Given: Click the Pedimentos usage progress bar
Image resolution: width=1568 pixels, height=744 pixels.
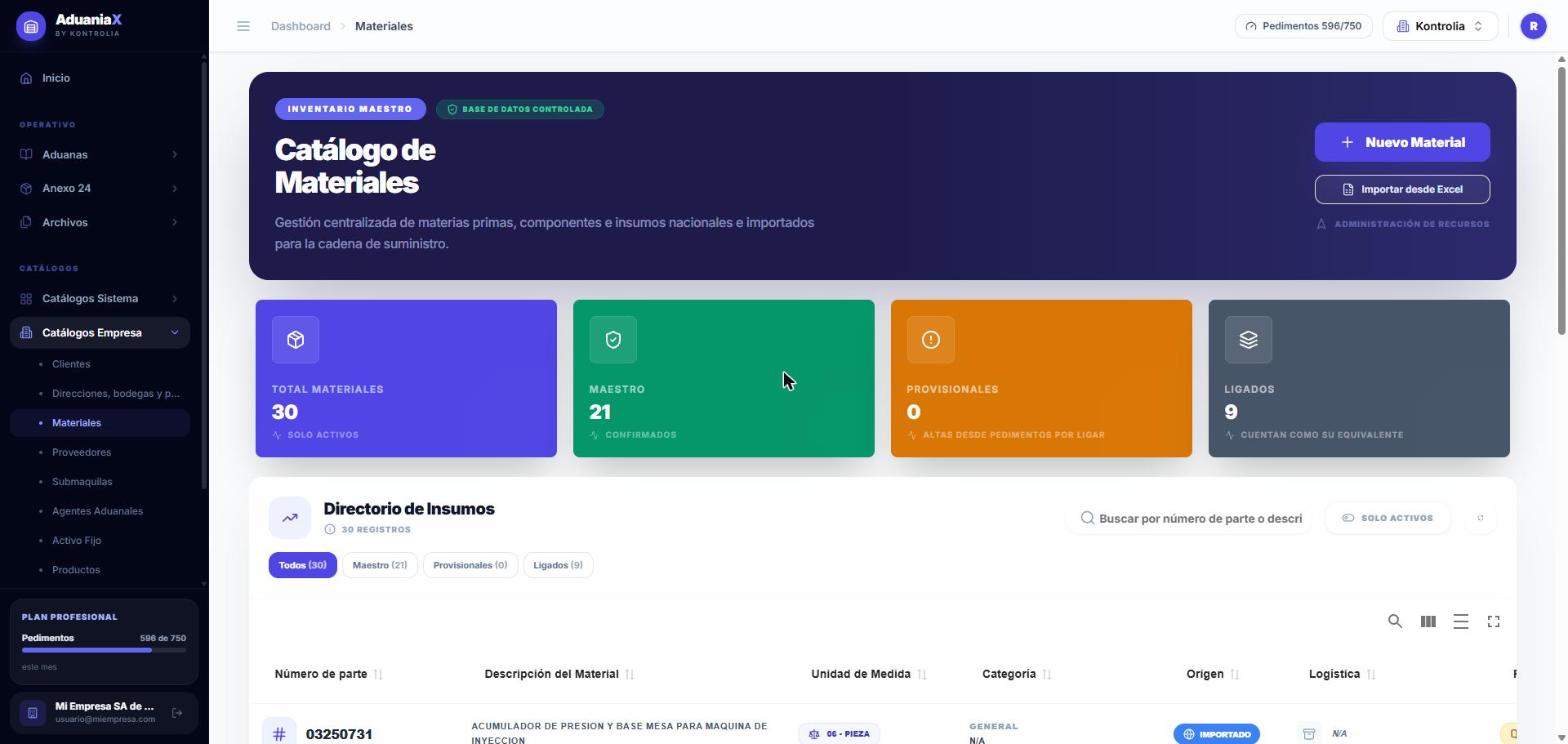Looking at the screenshot, I should click(x=104, y=650).
